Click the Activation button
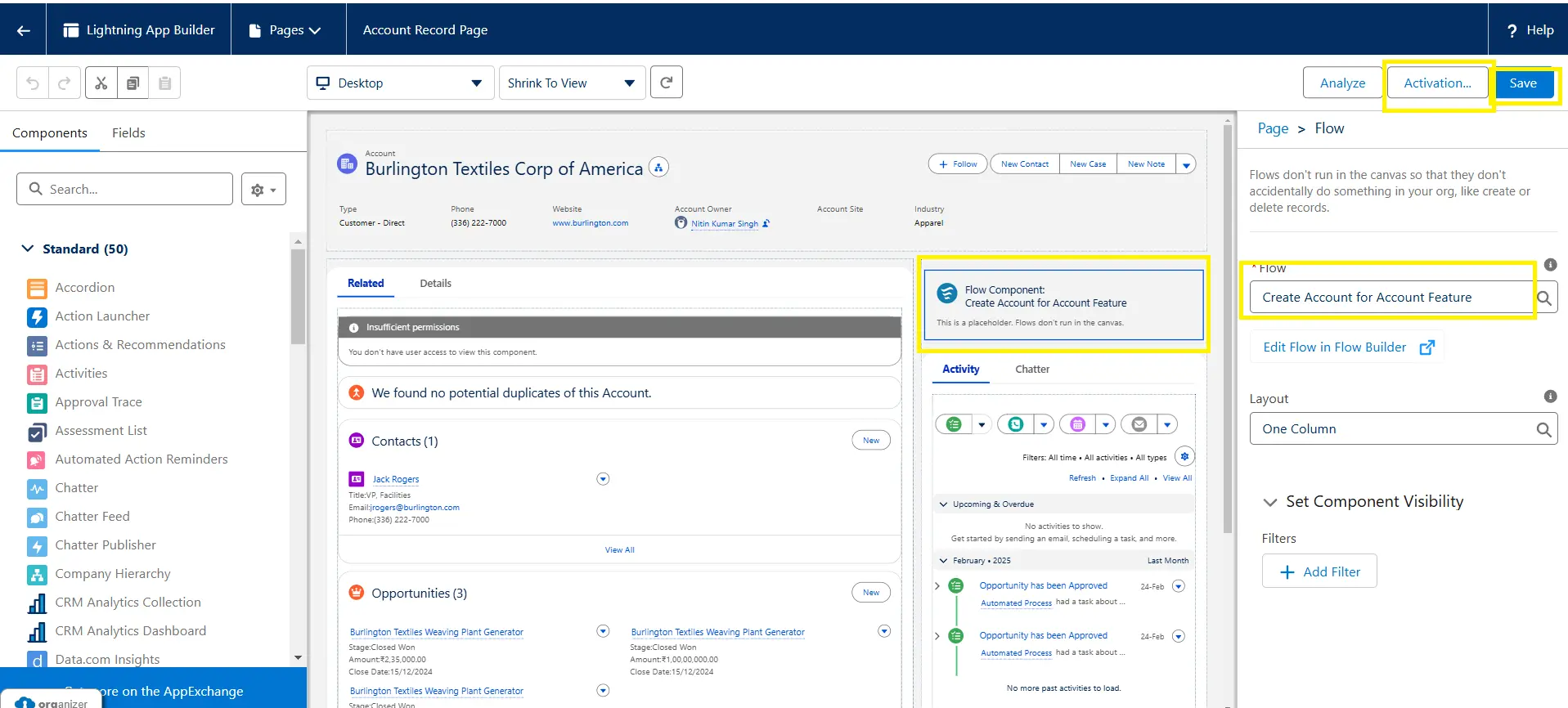Image resolution: width=1568 pixels, height=708 pixels. pyautogui.click(x=1437, y=83)
